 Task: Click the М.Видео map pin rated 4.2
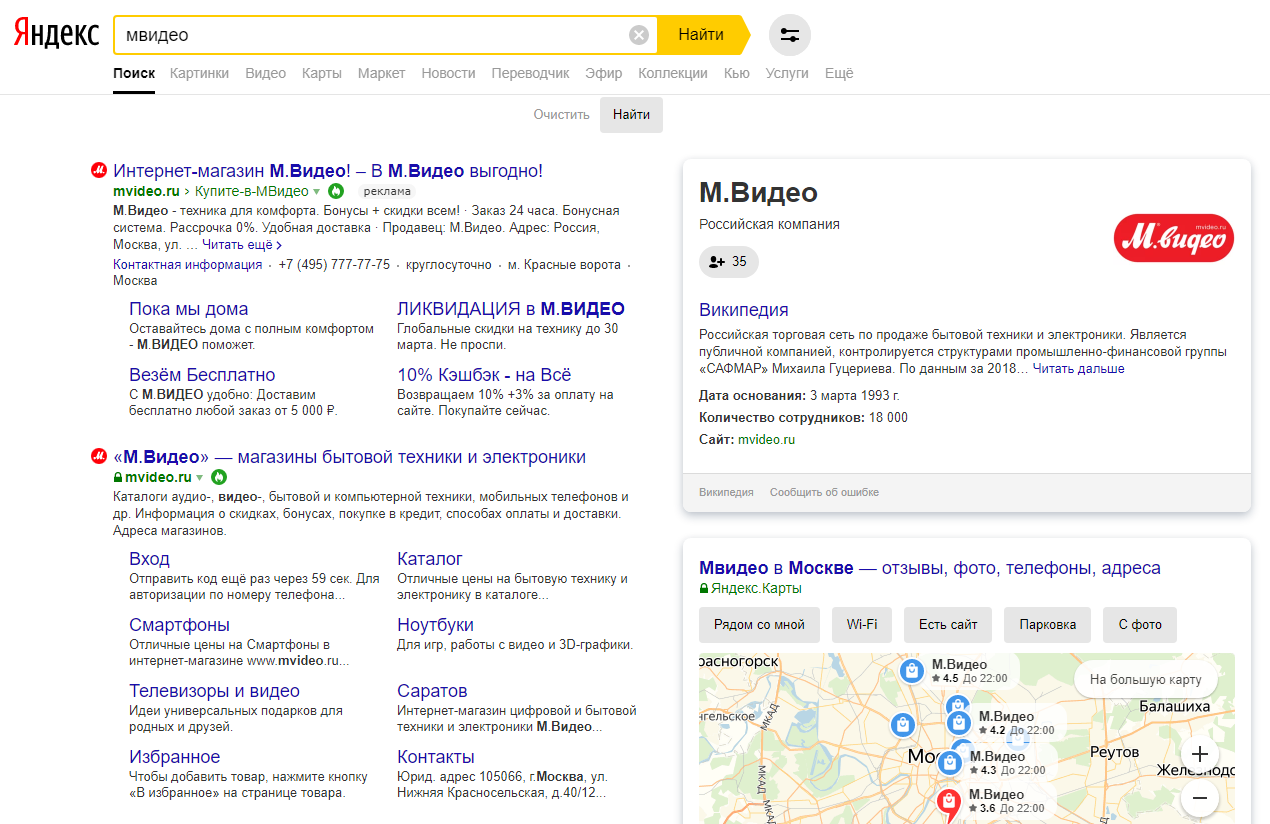click(x=959, y=723)
